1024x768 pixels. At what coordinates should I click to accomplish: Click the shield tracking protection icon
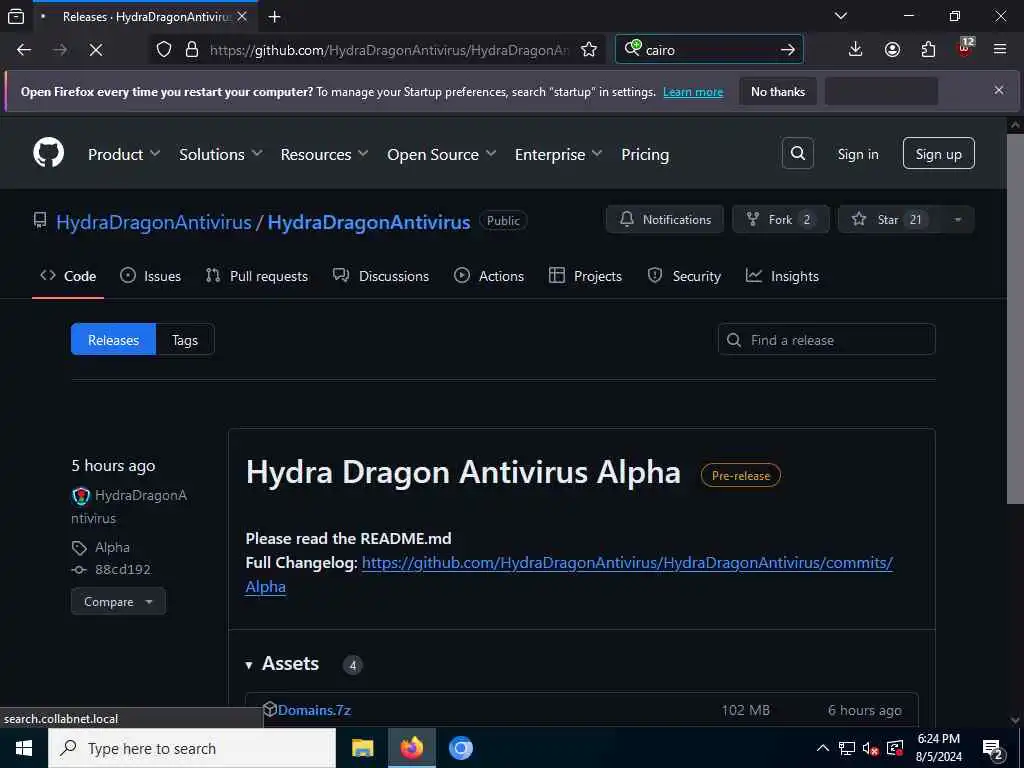[x=164, y=50]
